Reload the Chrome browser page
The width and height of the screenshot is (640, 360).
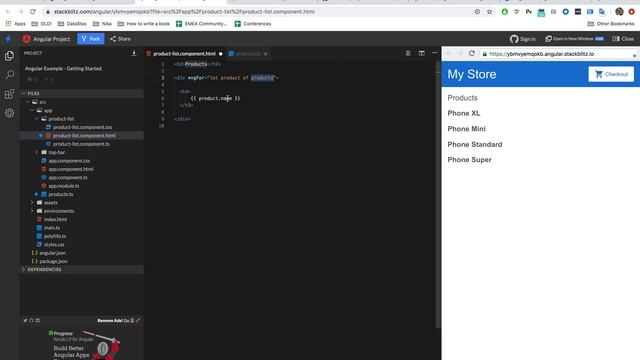(33, 12)
